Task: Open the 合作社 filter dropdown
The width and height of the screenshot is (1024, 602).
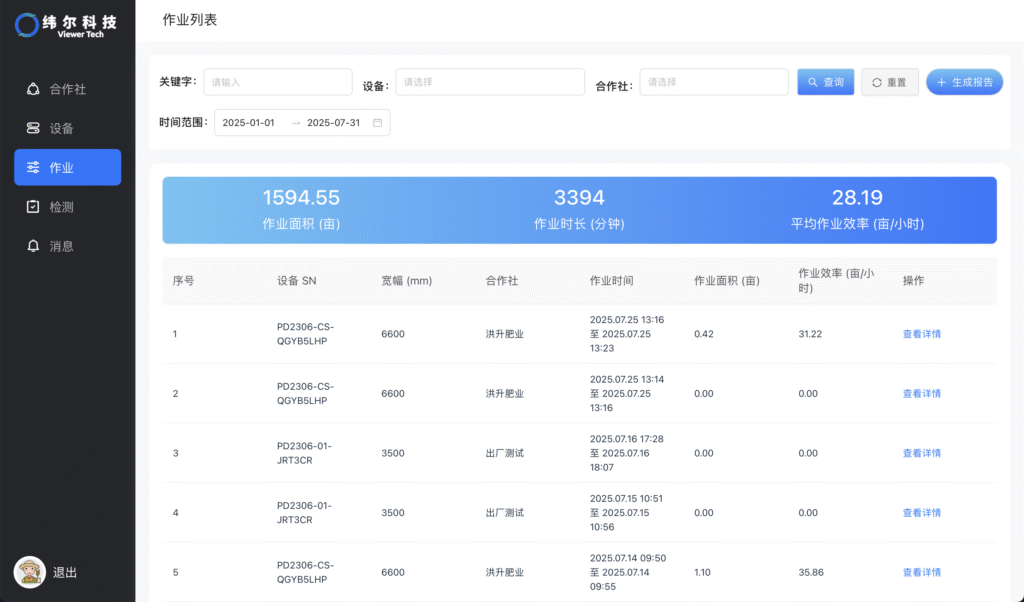Action: pos(713,82)
